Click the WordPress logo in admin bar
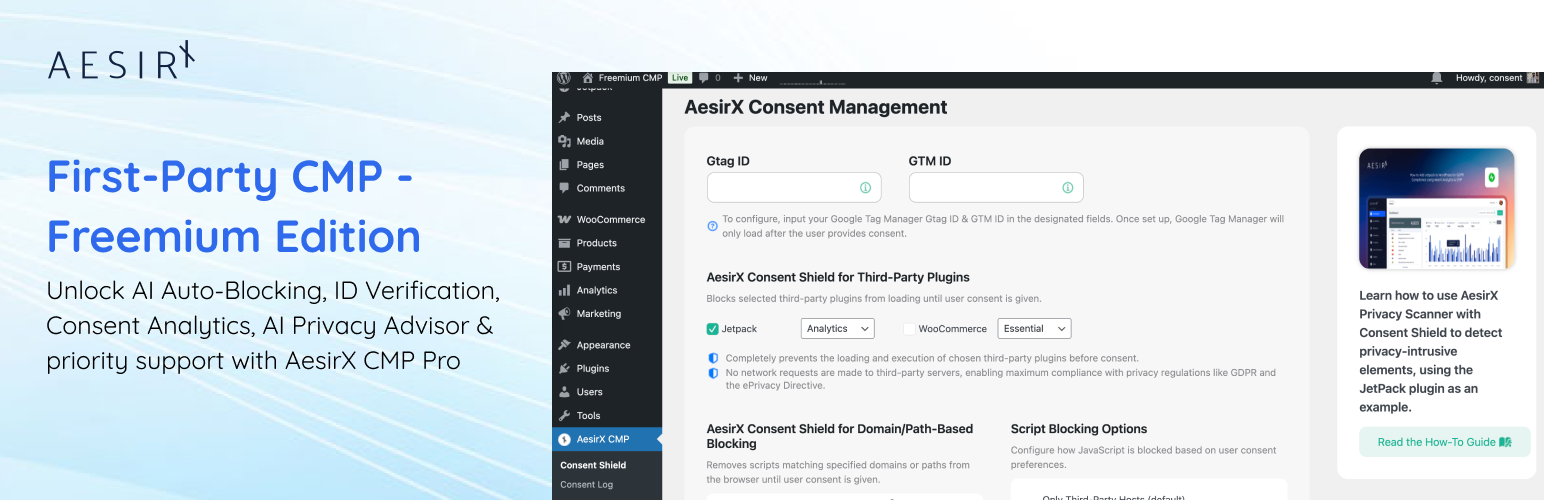This screenshot has width=1544, height=500. click(564, 78)
